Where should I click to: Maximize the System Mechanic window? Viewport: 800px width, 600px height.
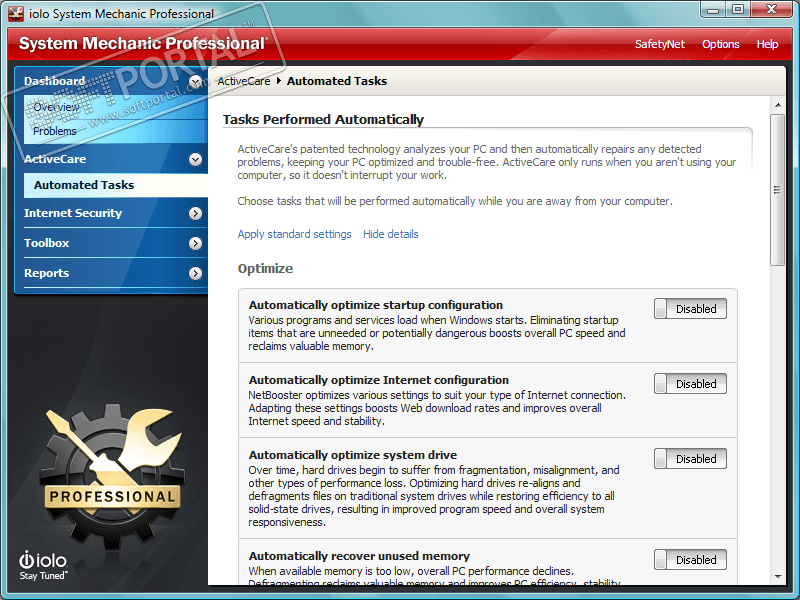pos(738,10)
